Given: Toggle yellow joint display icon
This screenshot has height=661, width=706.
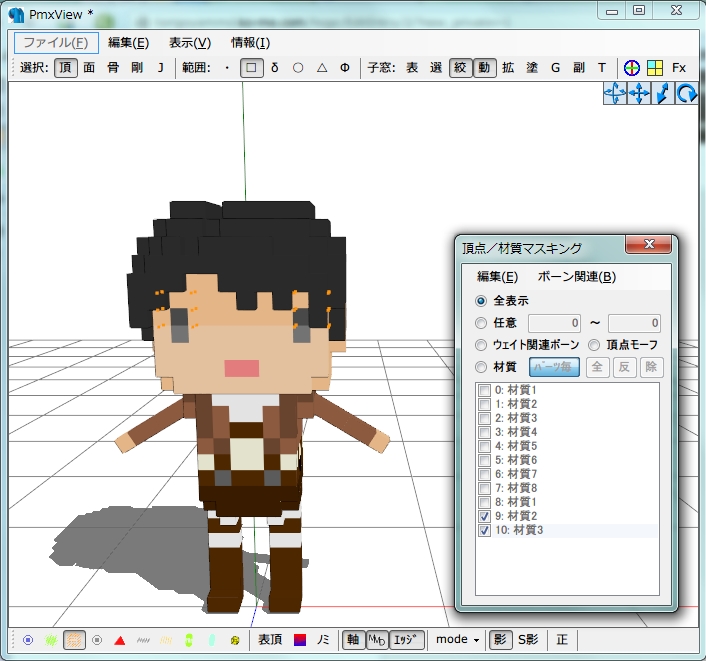Looking at the screenshot, I should point(235,640).
